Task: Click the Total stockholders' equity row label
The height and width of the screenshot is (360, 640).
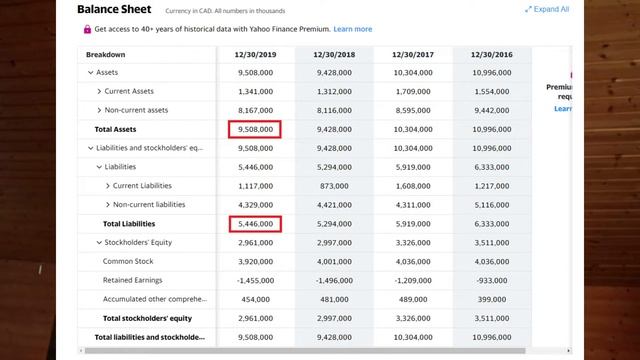Action: (147, 318)
